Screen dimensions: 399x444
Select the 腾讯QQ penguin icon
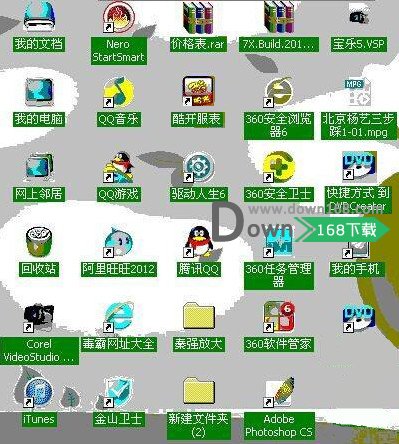pyautogui.click(x=199, y=242)
